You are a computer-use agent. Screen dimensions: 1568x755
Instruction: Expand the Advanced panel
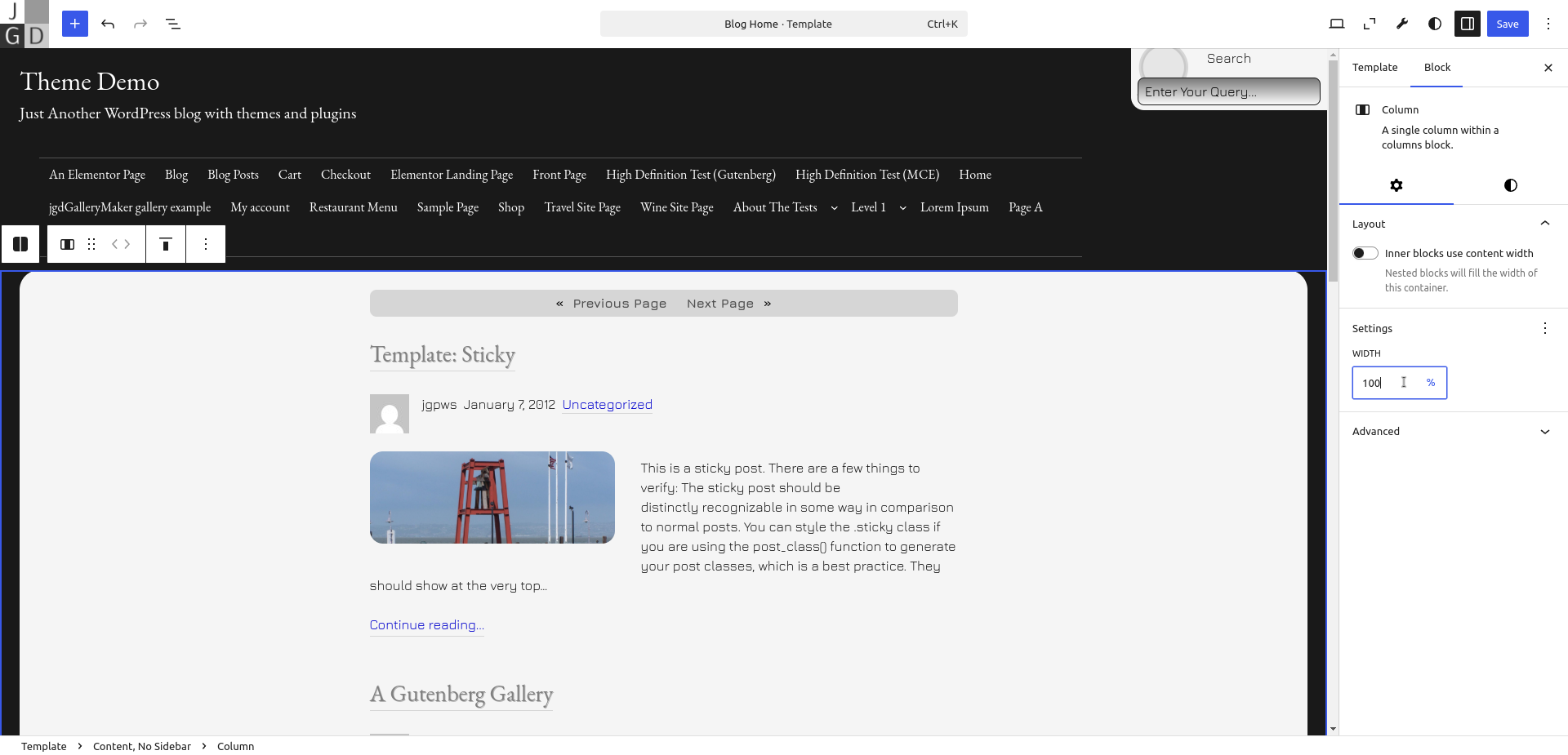(x=1544, y=432)
